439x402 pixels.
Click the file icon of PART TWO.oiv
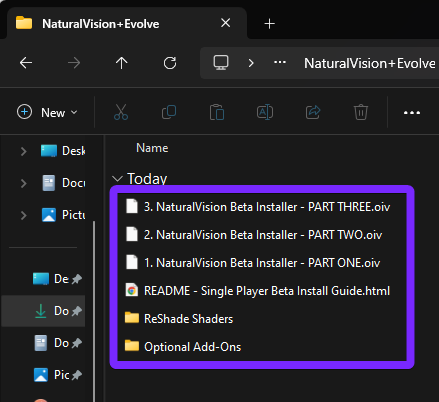tap(132, 234)
